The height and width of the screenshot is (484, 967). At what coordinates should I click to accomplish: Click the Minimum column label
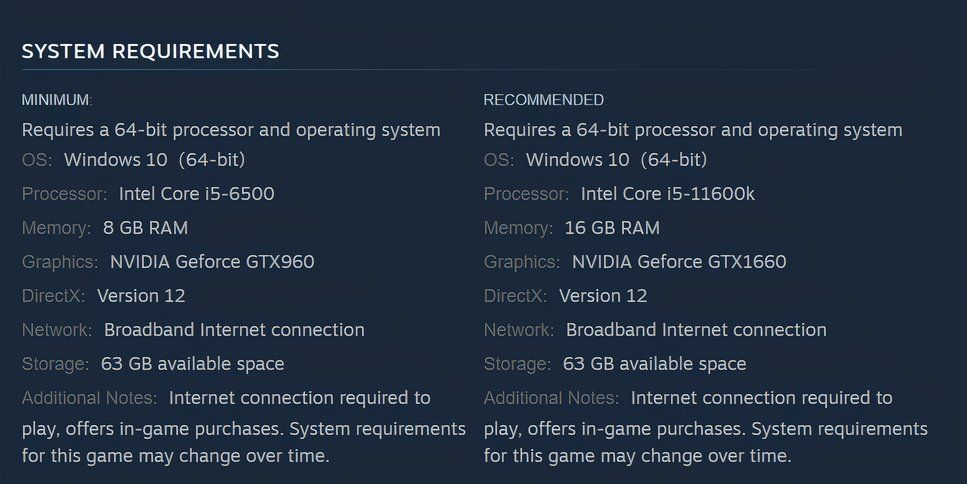click(56, 100)
